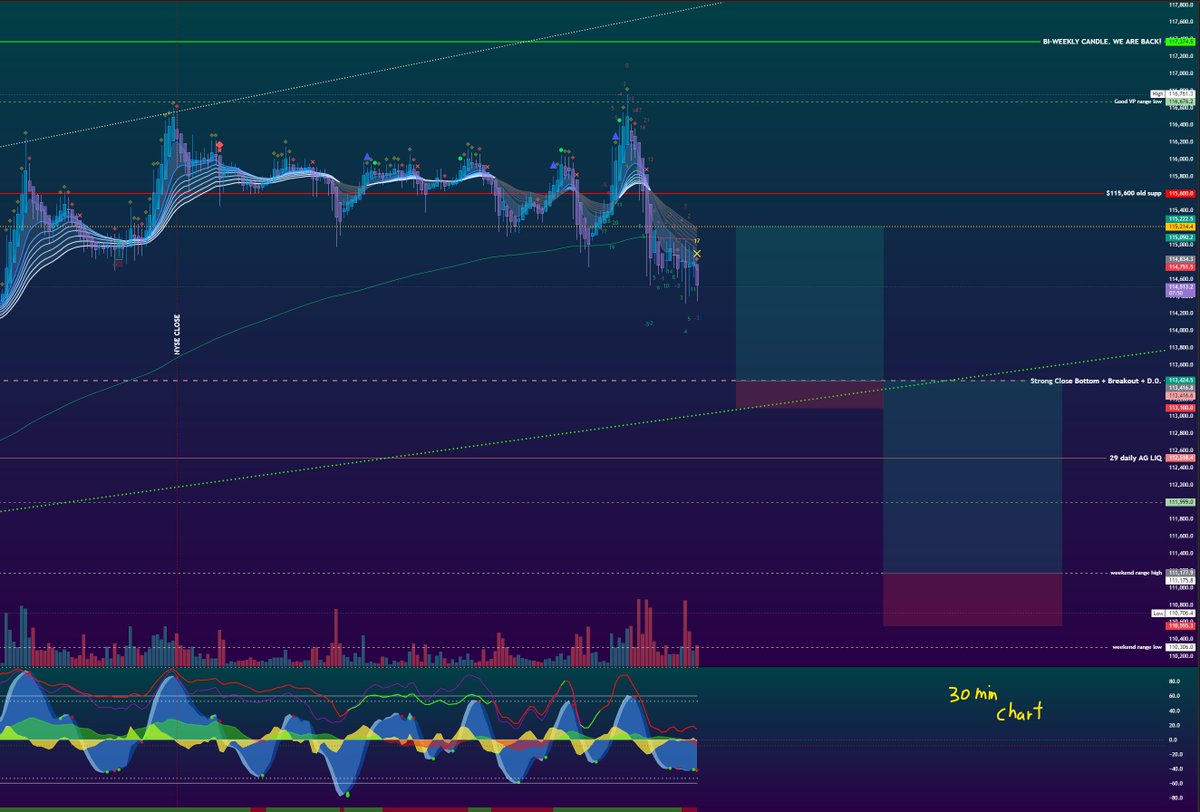Select second short position's red stop zone

(973, 599)
